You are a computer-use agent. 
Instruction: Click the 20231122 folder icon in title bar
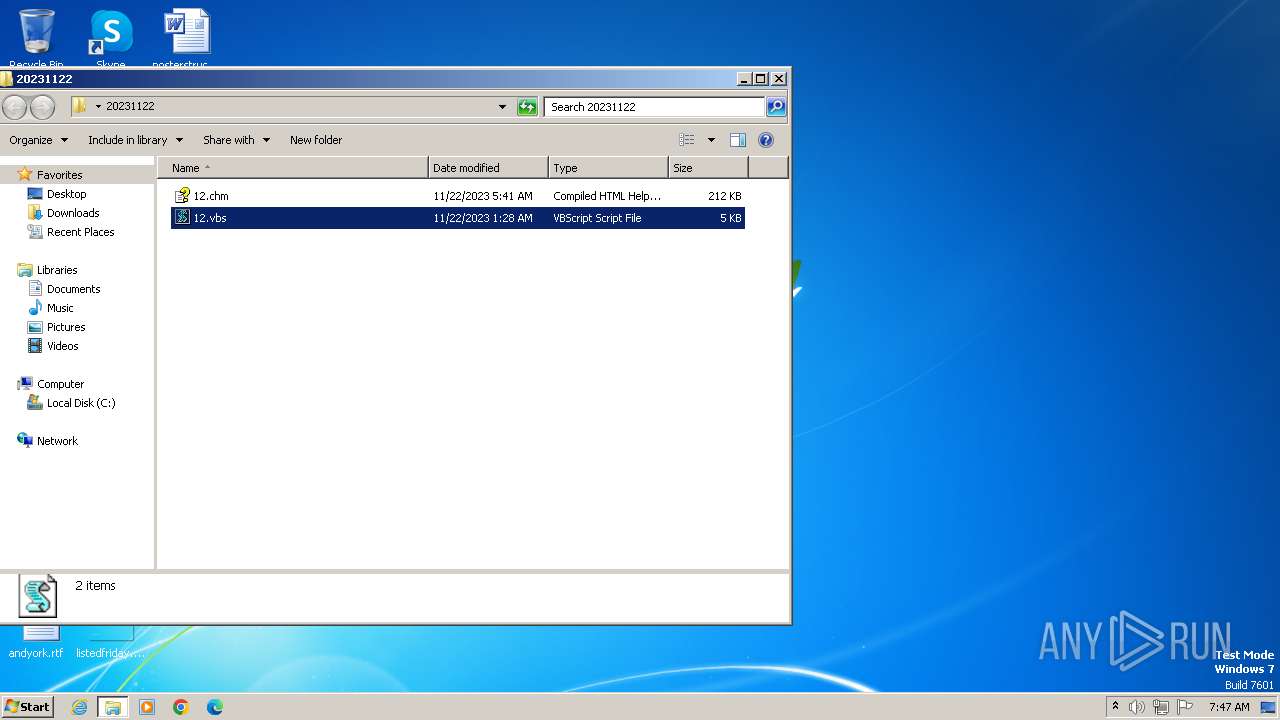click(7, 79)
